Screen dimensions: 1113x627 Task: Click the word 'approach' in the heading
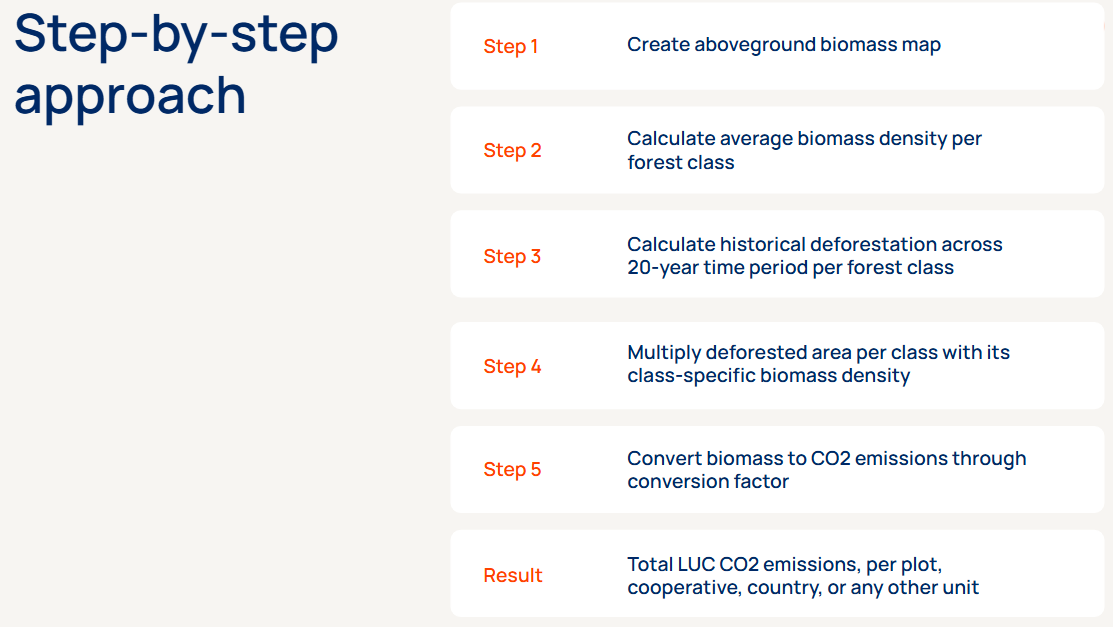point(130,96)
